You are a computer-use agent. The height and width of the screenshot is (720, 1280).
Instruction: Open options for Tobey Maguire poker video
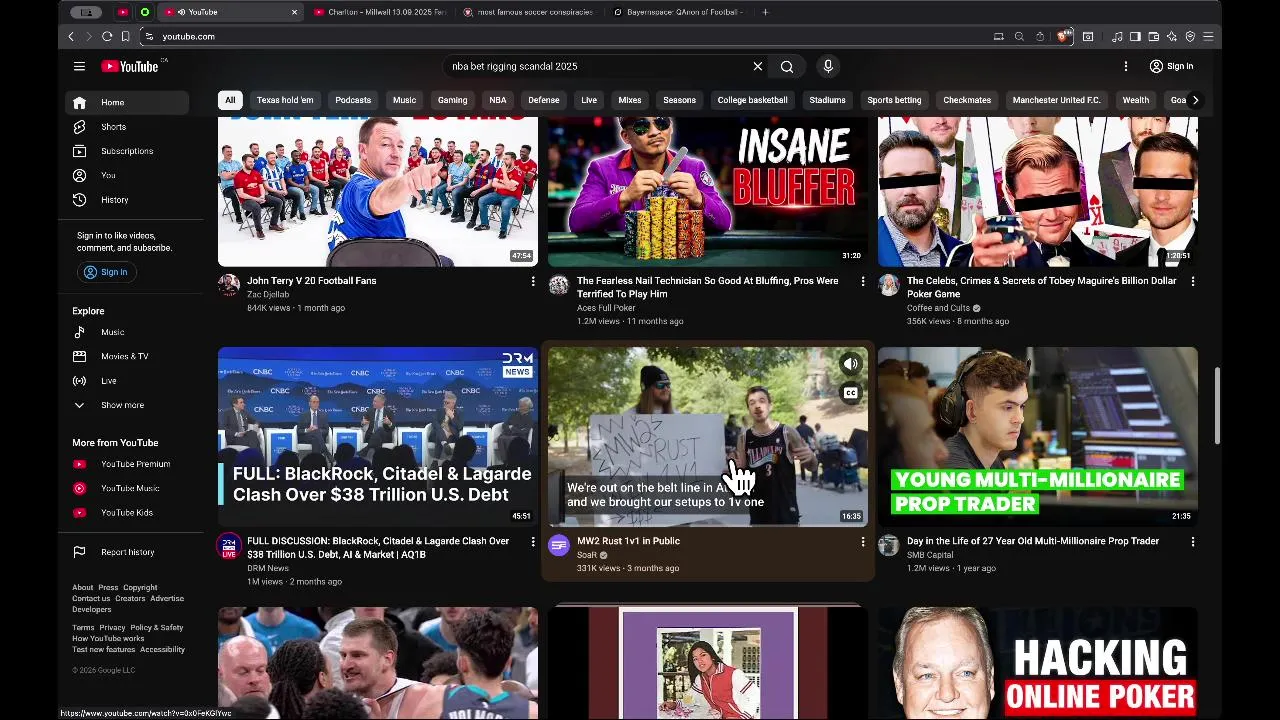[x=1193, y=282]
